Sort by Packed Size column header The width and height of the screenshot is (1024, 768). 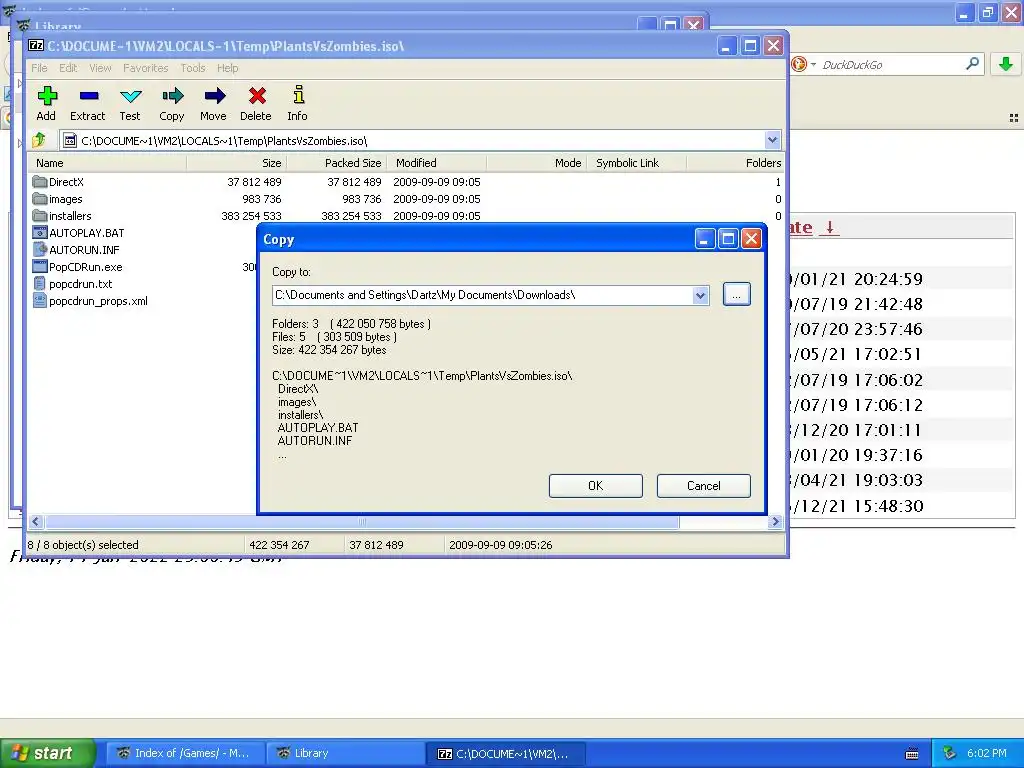[x=336, y=163]
